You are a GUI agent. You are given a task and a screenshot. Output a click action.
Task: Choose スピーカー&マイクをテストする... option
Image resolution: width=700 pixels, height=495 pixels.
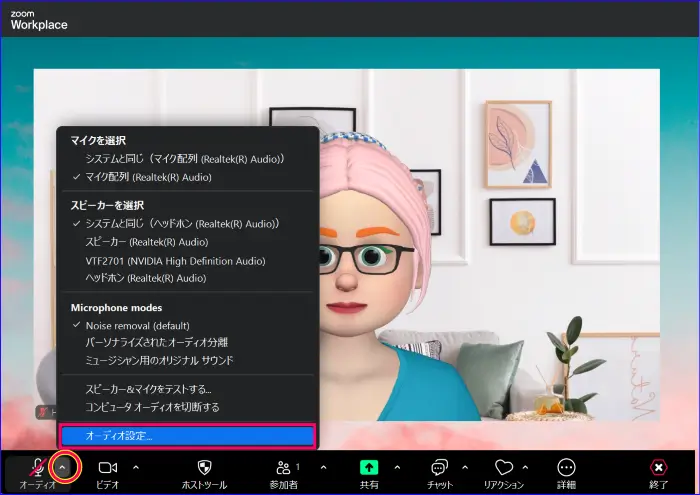(x=148, y=389)
